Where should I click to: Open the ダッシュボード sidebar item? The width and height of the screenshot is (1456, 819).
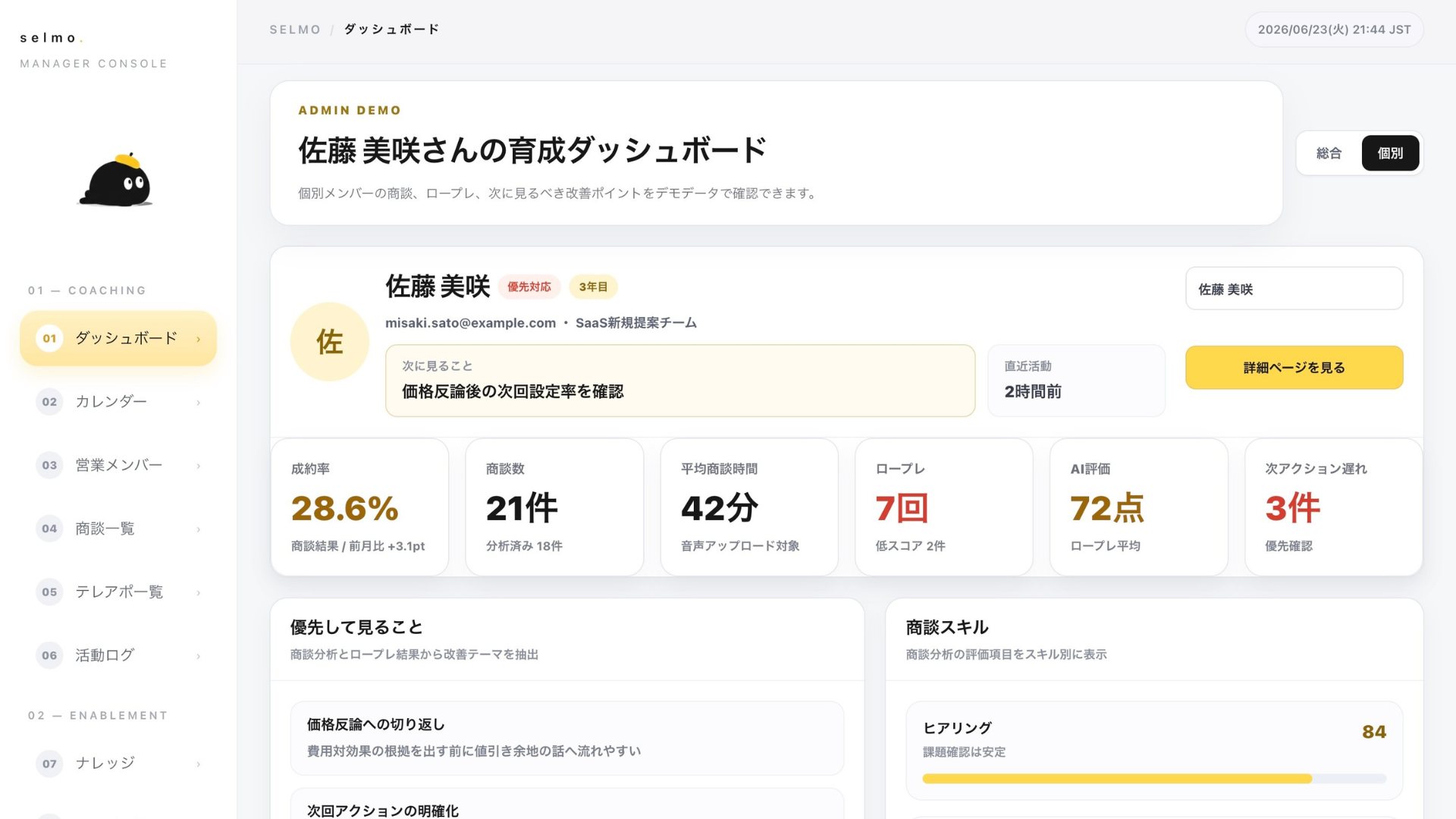pos(118,338)
